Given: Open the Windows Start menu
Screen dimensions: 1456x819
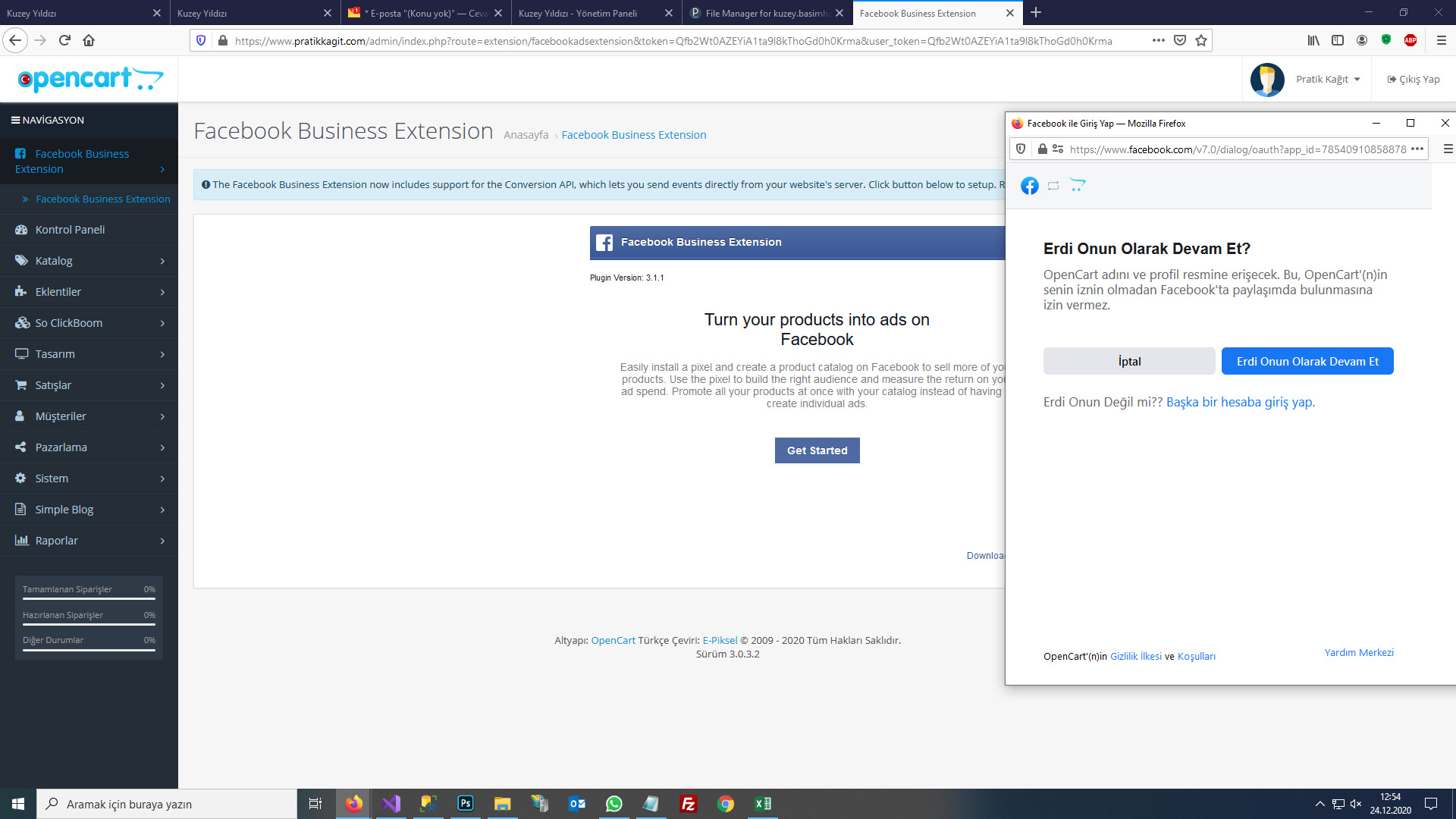Looking at the screenshot, I should coord(18,804).
